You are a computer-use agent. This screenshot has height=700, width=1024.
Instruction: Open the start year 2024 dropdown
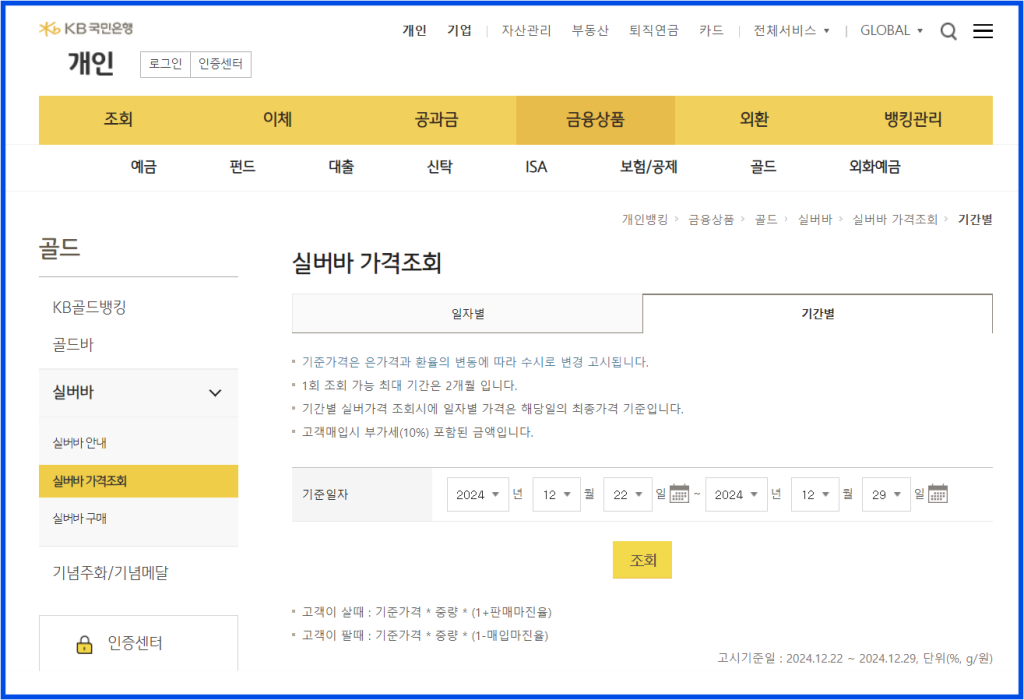click(478, 494)
